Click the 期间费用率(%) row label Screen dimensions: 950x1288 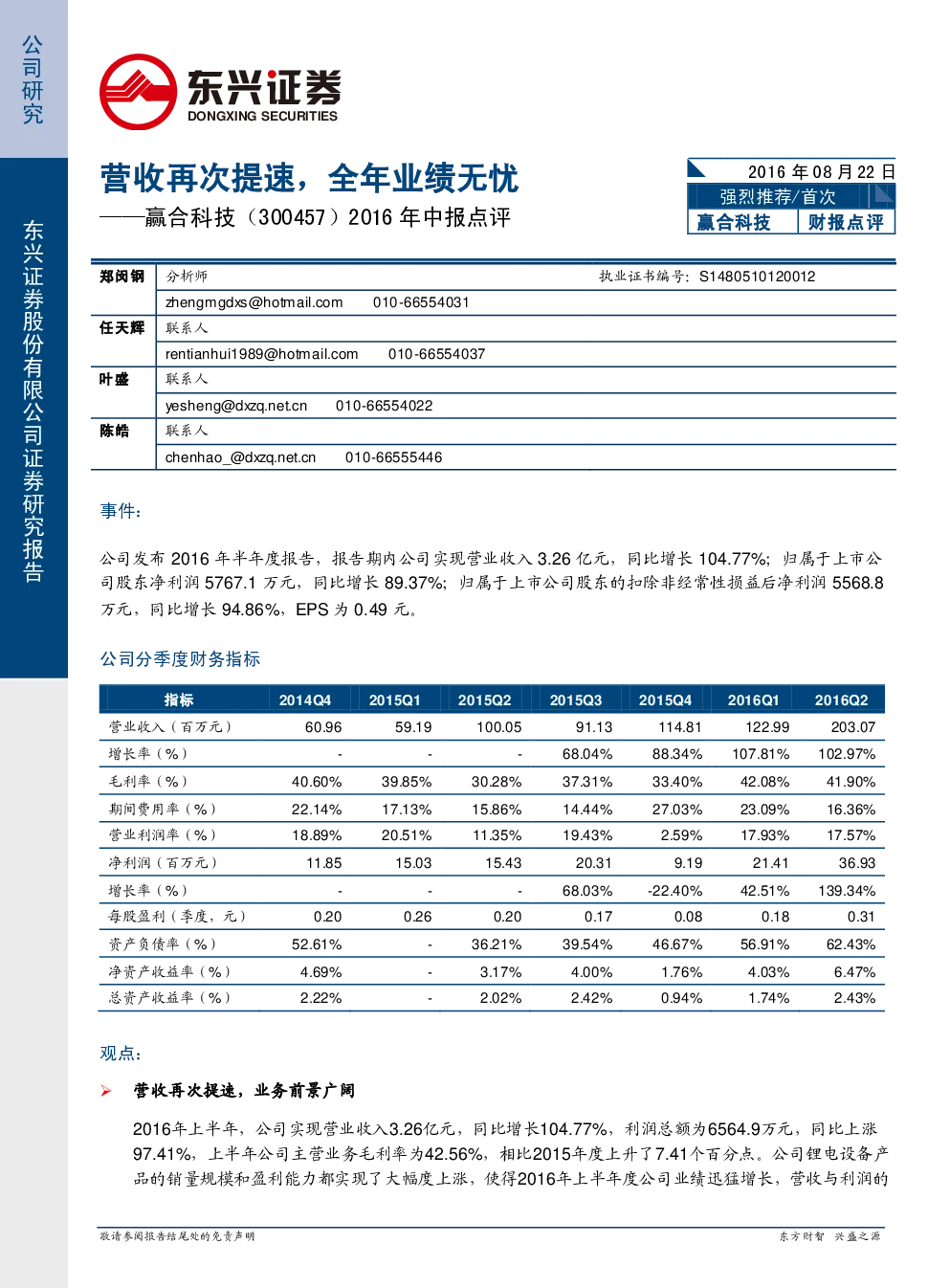point(163,810)
